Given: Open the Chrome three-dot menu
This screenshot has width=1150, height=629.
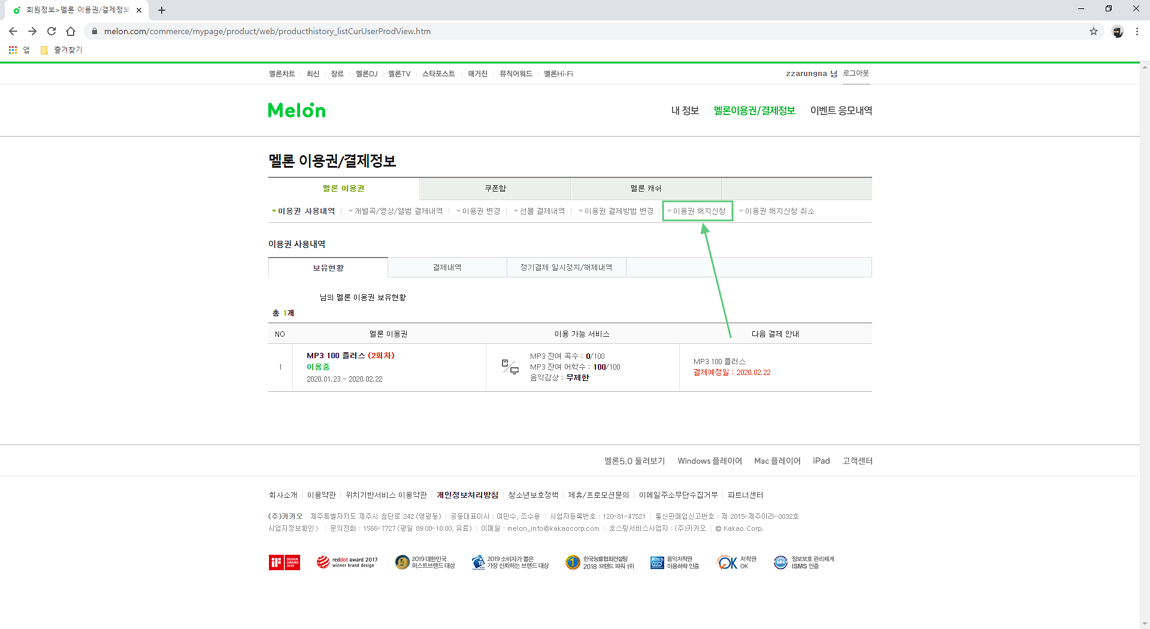Looking at the screenshot, I should [x=1137, y=32].
